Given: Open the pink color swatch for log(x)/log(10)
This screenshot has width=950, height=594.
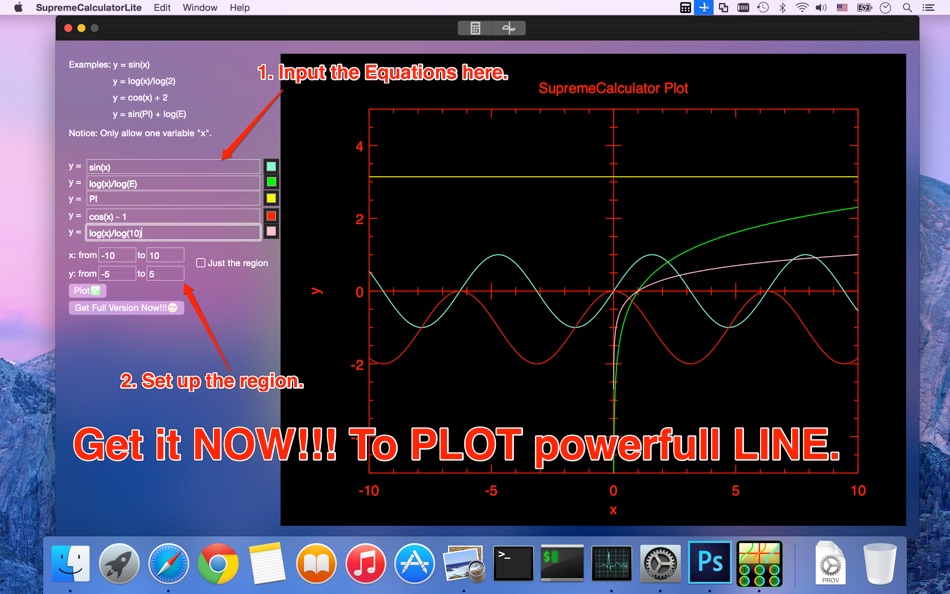Looking at the screenshot, I should coord(271,231).
